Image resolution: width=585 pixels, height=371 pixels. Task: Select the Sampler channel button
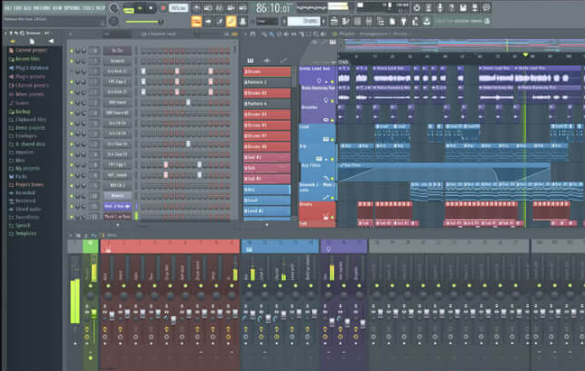(x=117, y=61)
